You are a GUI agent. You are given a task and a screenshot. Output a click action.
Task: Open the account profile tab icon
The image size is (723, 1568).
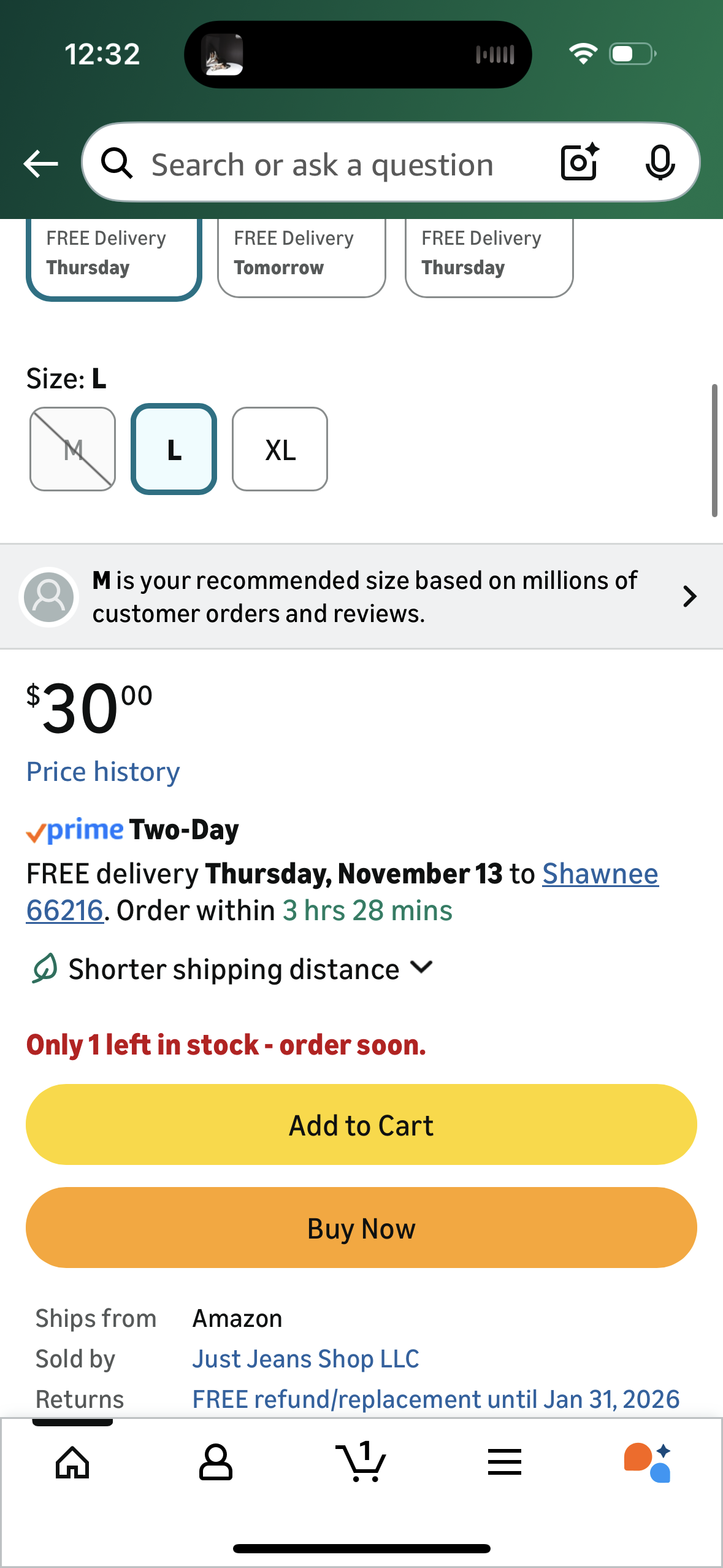pyautogui.click(x=216, y=1462)
